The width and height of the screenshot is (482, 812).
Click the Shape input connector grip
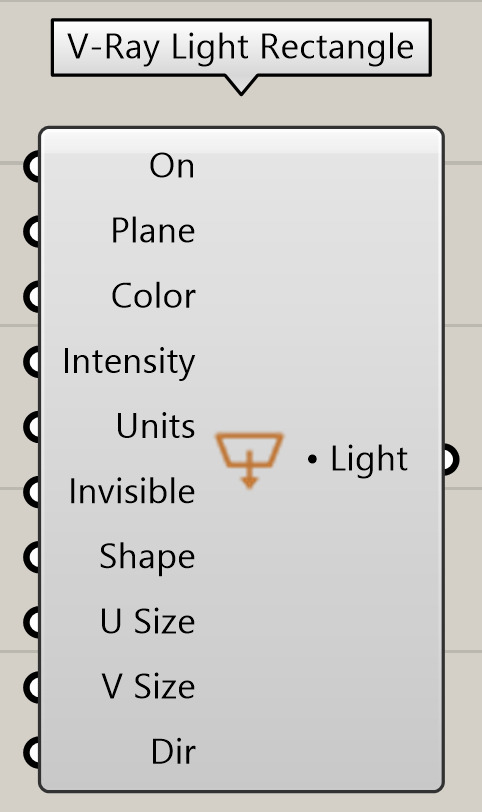tap(32, 557)
